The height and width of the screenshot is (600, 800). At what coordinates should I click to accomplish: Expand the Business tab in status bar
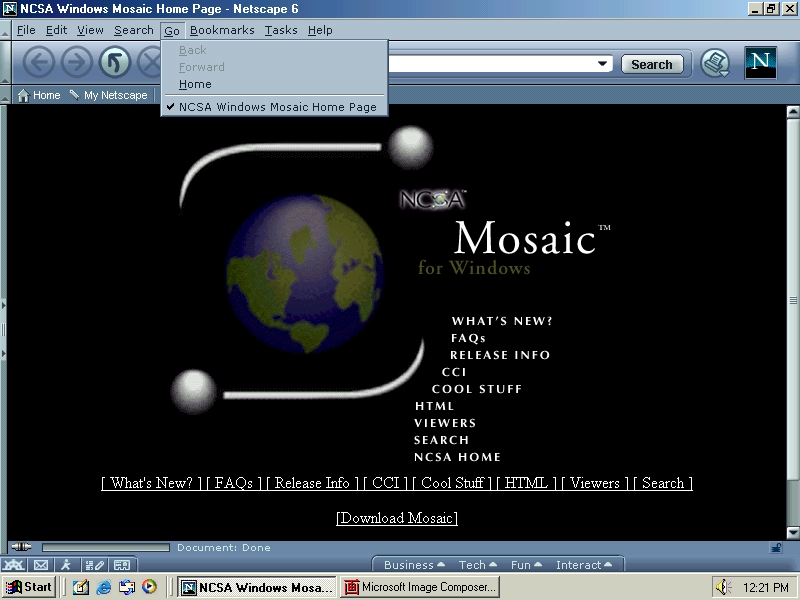pos(414,565)
